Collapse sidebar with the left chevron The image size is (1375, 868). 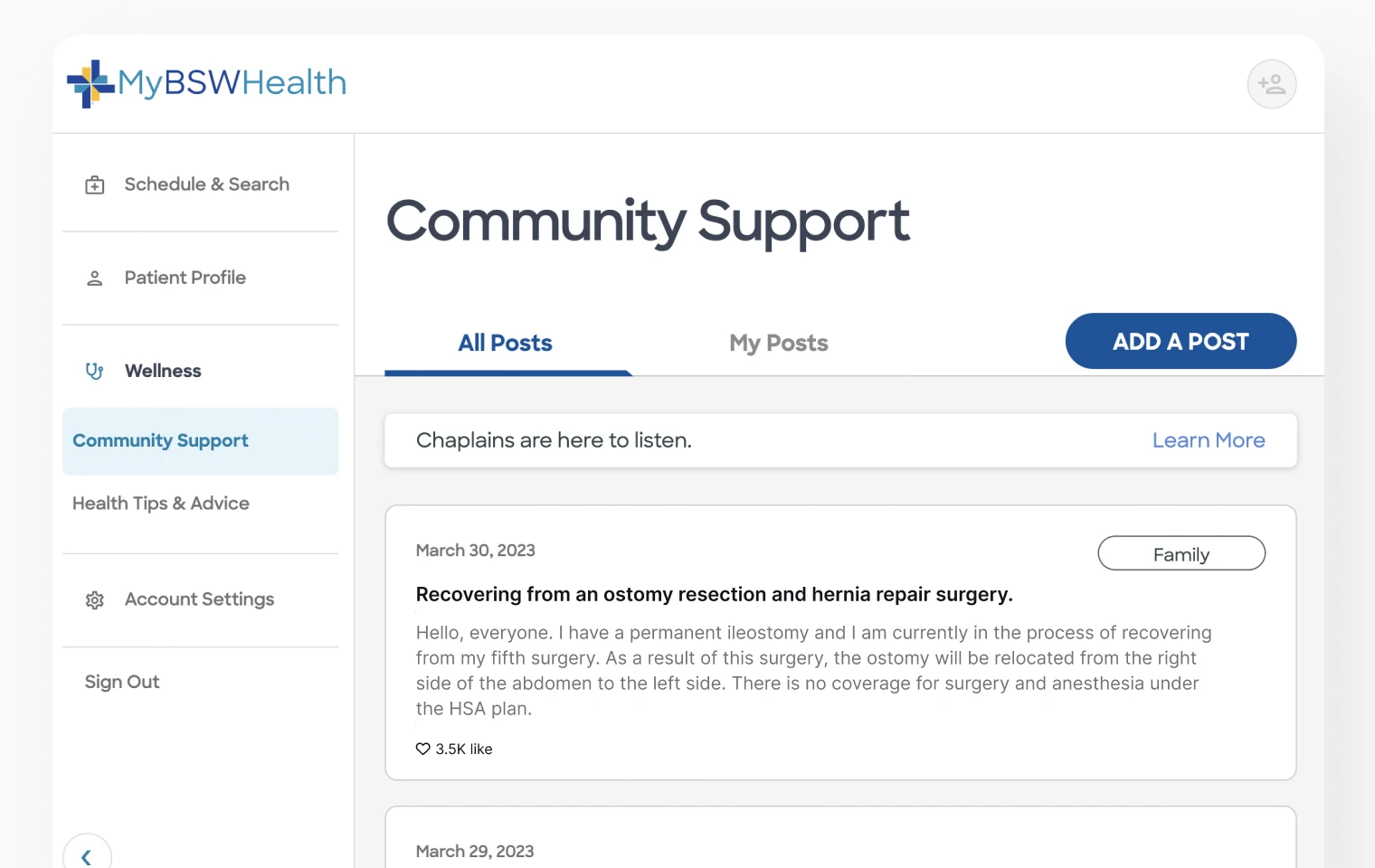pyautogui.click(x=87, y=856)
